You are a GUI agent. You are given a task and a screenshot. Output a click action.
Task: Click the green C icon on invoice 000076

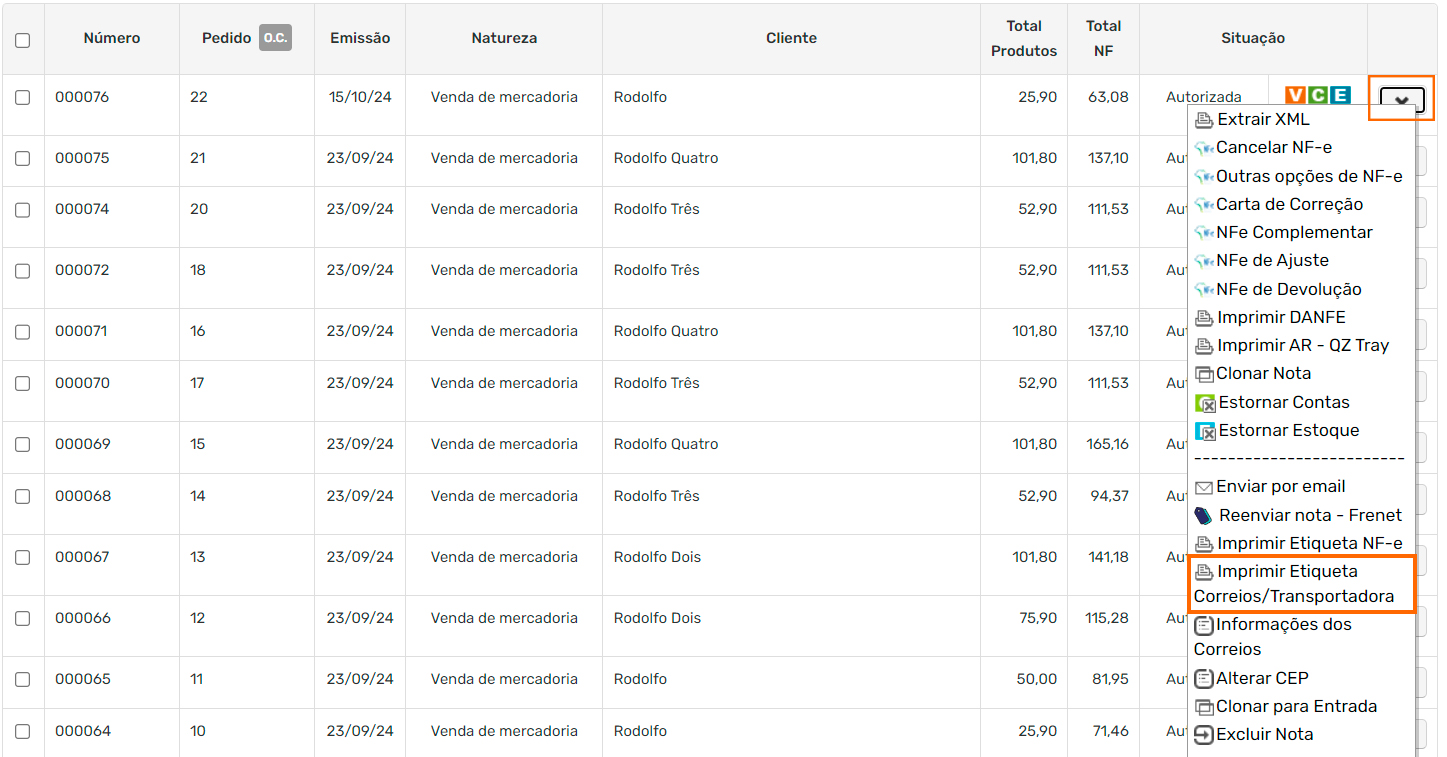pos(1318,95)
